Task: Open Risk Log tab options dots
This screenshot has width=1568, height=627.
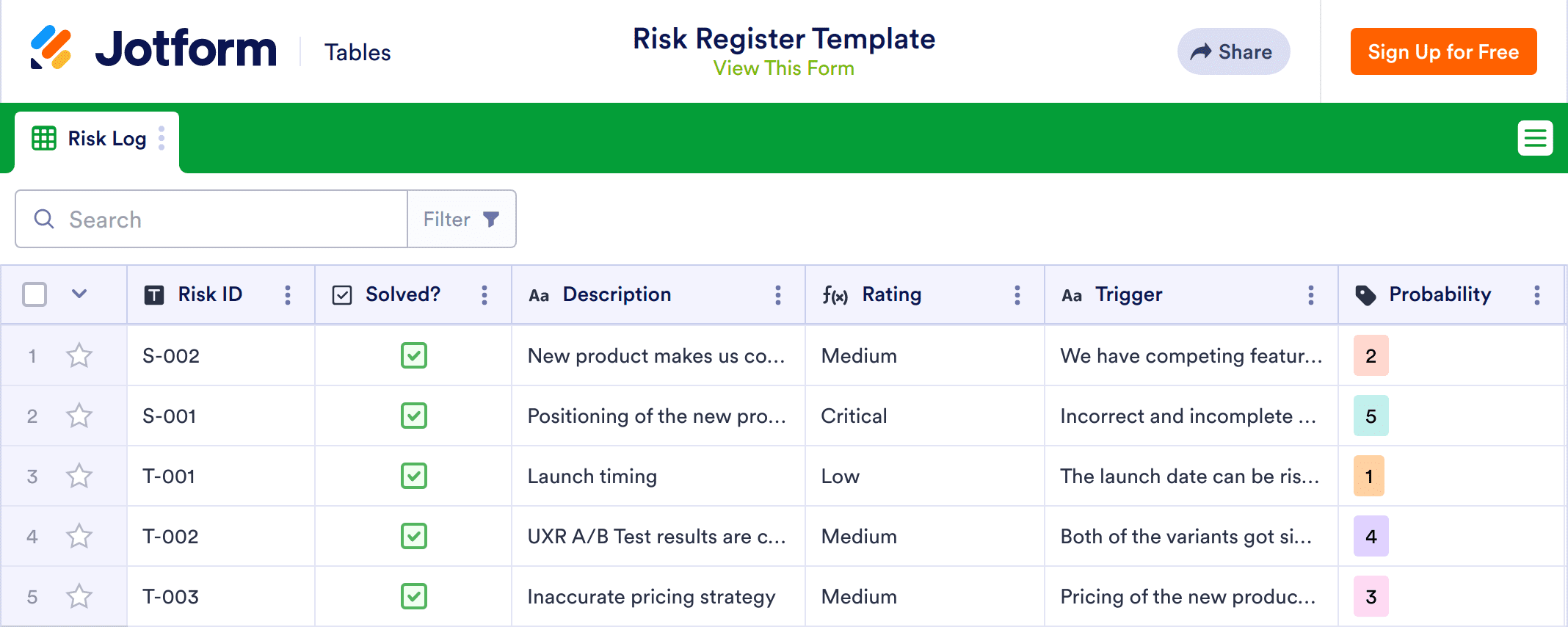Action: (161, 138)
